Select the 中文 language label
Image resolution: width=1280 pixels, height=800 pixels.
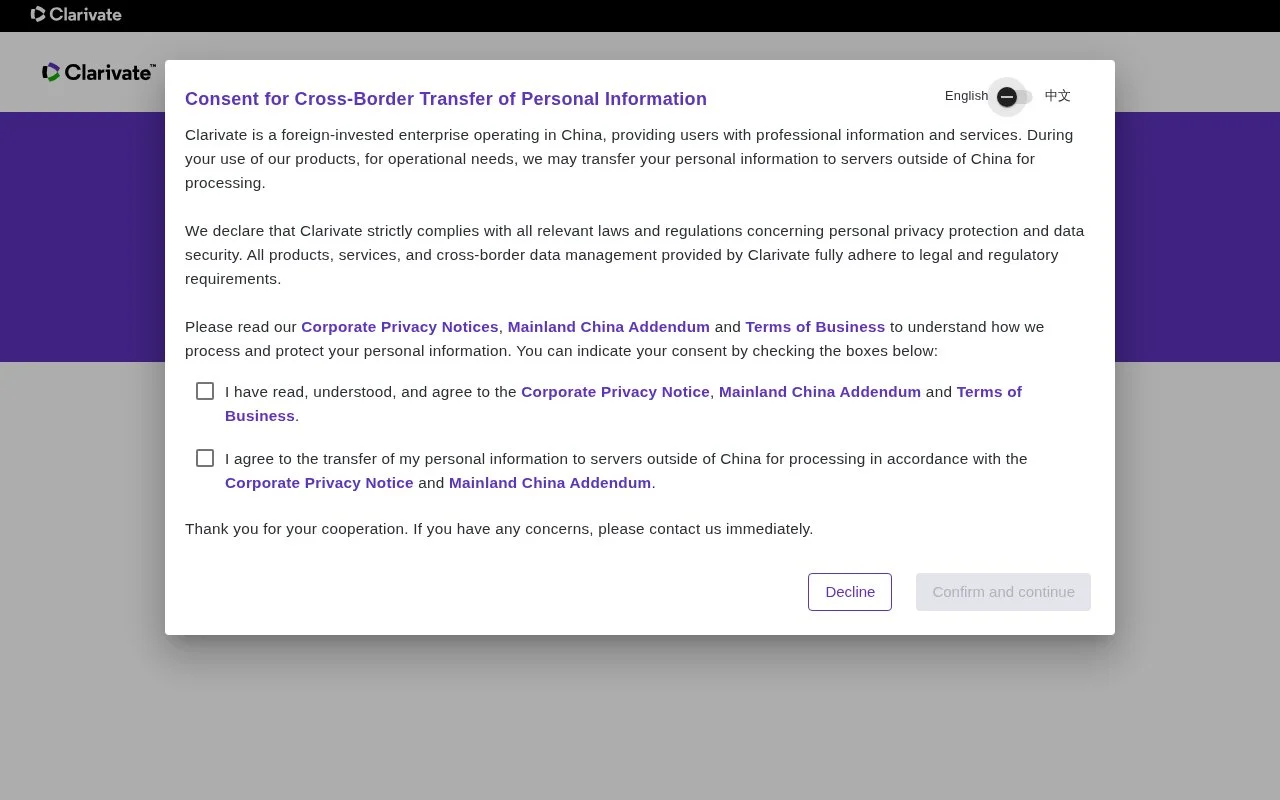click(1057, 96)
